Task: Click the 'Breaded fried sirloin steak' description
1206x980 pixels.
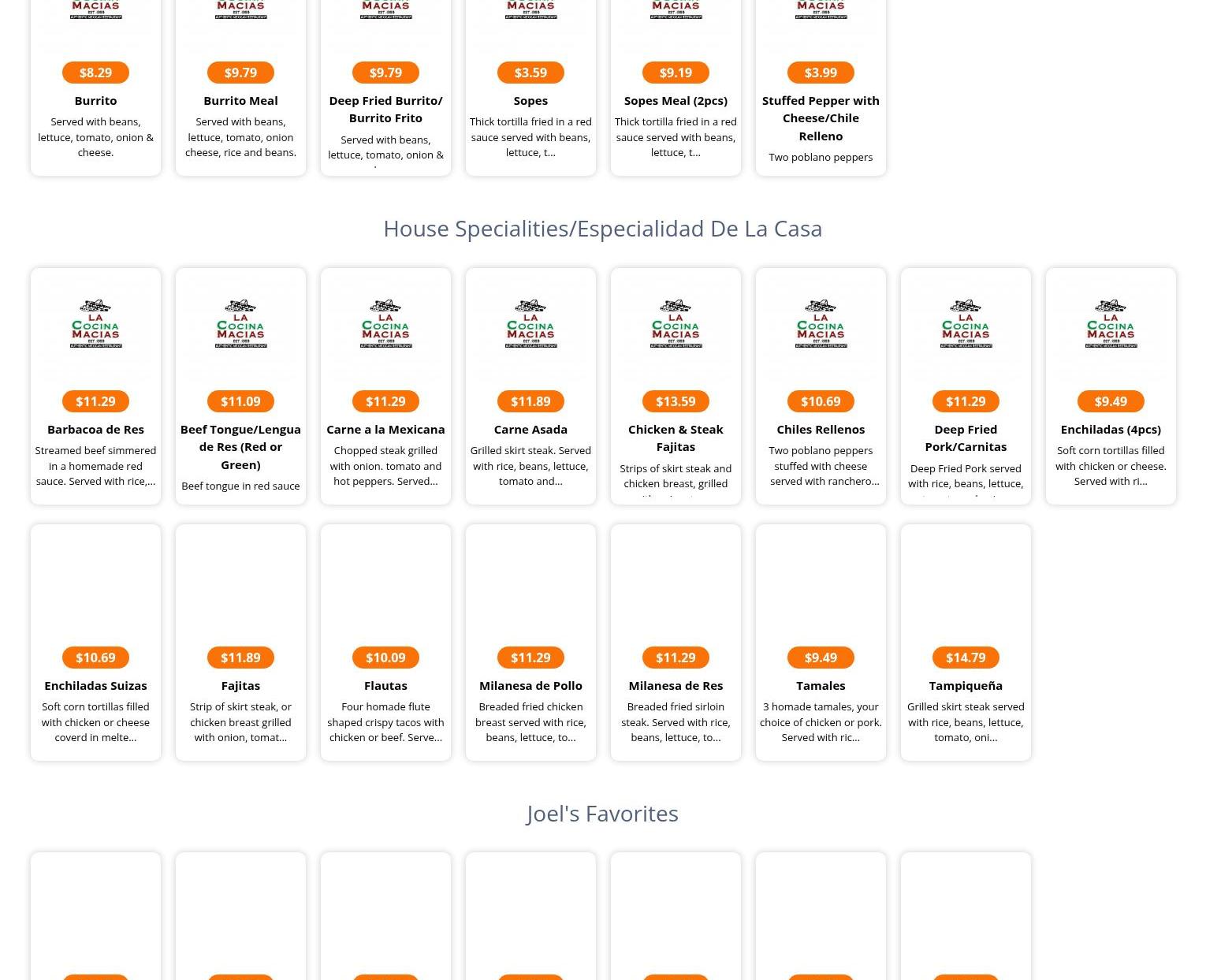Action: tap(676, 722)
